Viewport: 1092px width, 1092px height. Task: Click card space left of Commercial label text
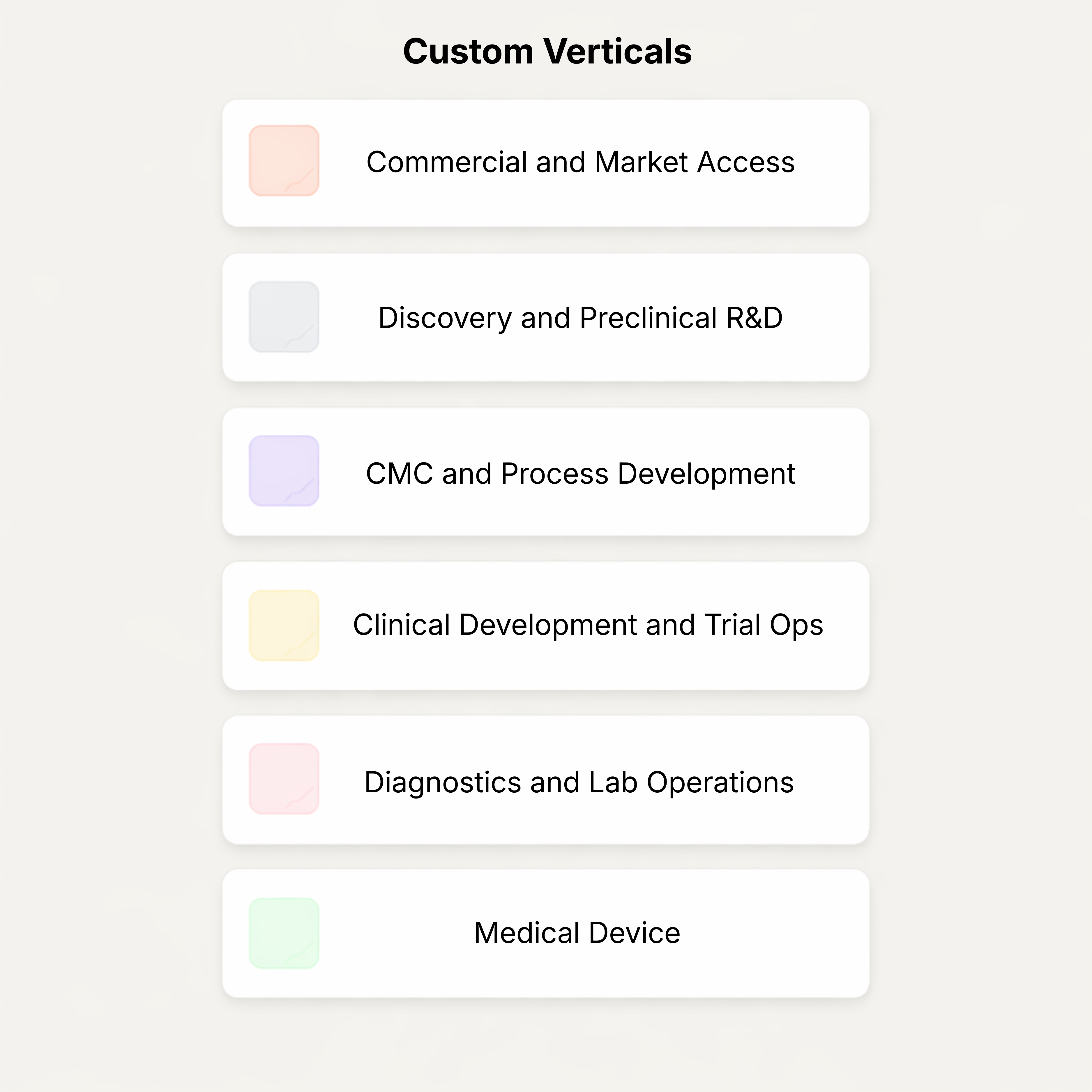tap(342, 163)
